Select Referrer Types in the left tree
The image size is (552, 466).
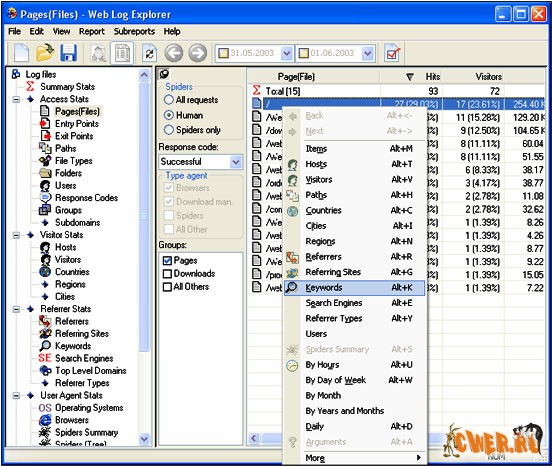(x=82, y=383)
